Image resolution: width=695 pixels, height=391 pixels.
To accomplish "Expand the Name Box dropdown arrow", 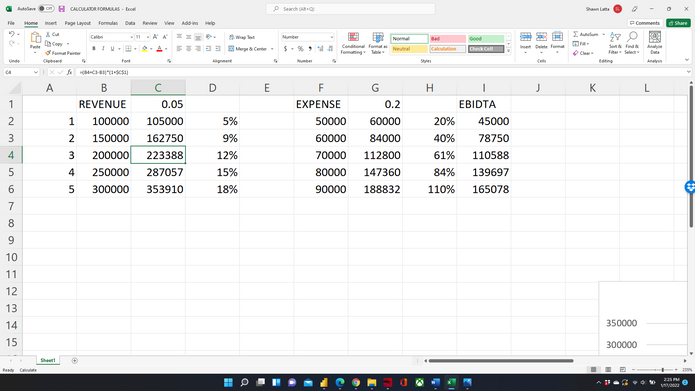I will click(35, 72).
